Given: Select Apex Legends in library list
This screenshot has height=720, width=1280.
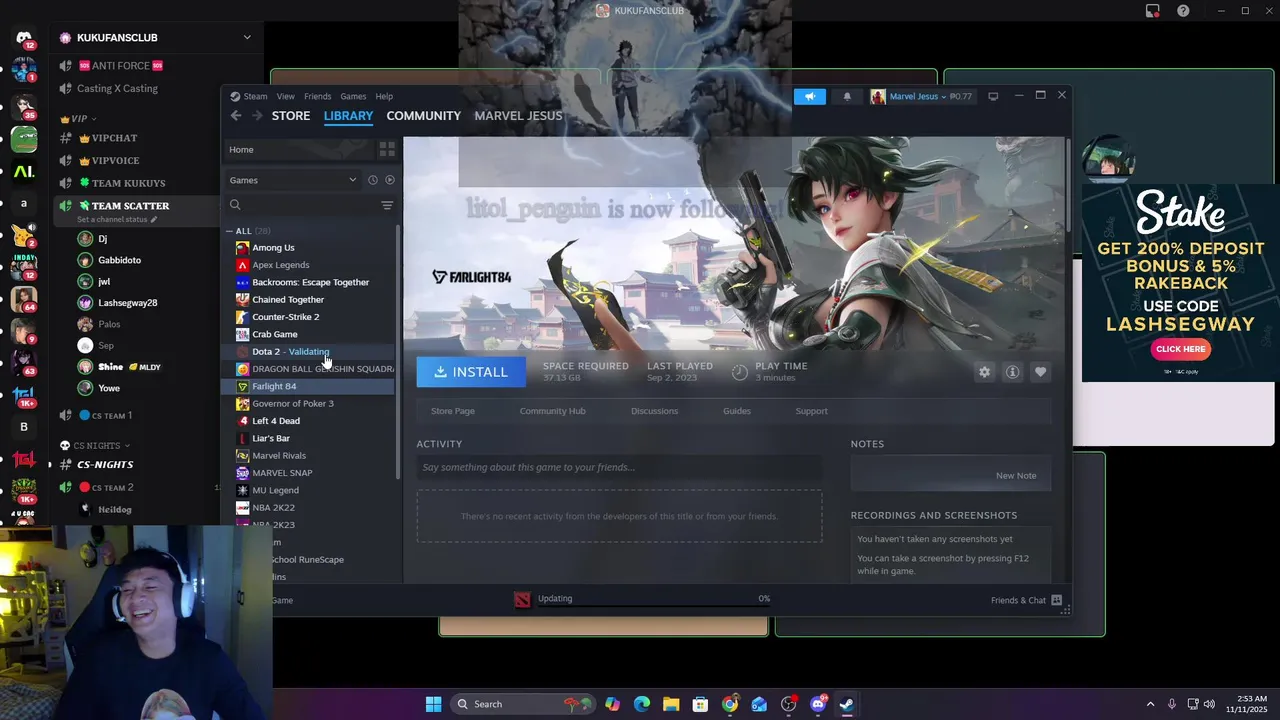Looking at the screenshot, I should pos(280,265).
